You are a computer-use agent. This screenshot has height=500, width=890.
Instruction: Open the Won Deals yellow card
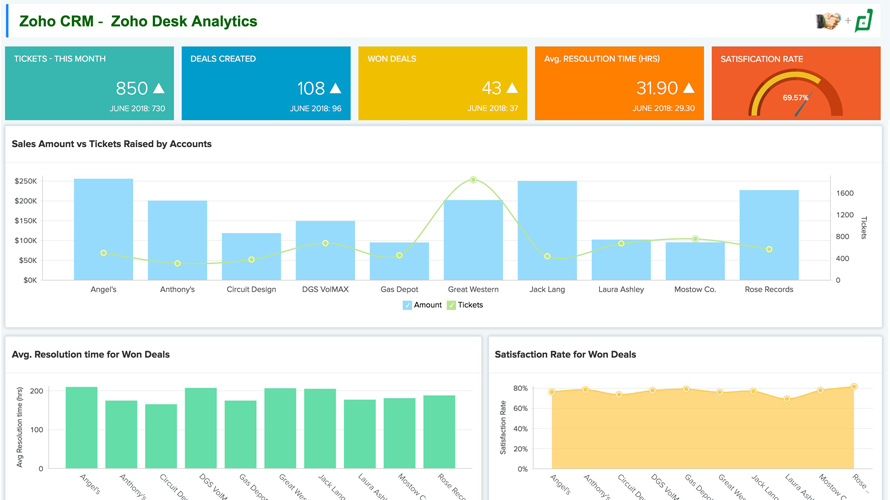coord(442,83)
